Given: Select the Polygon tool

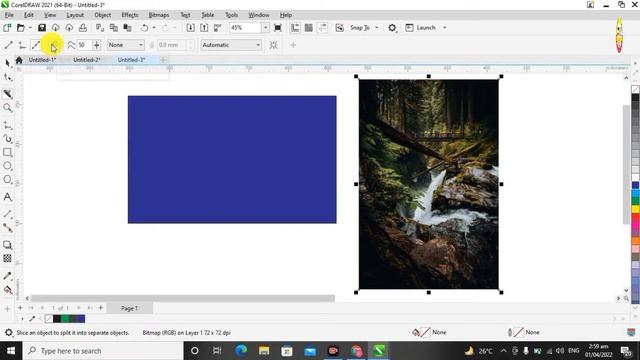Looking at the screenshot, I should (7, 179).
